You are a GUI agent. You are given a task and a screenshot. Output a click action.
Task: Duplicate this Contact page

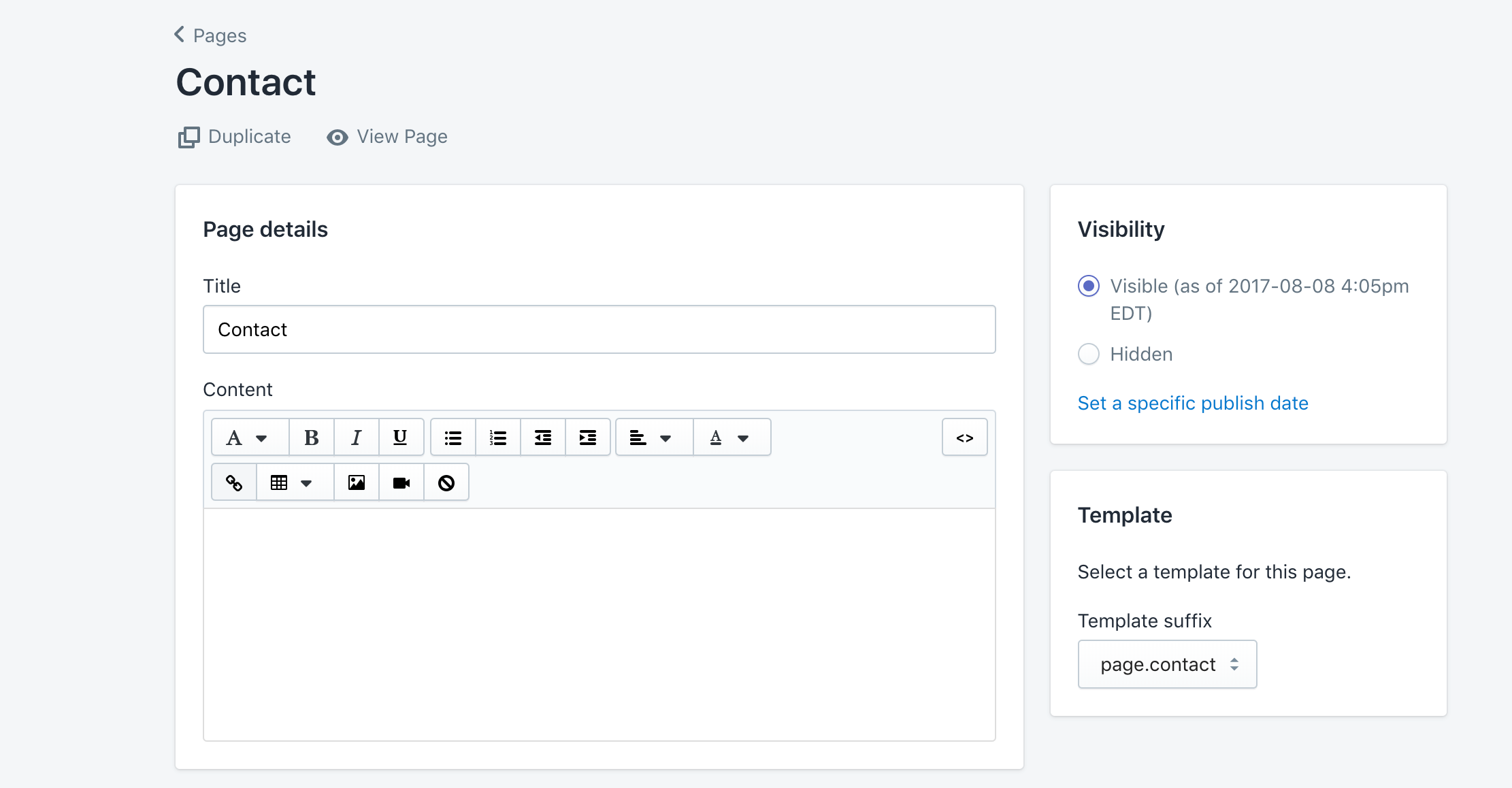[235, 137]
